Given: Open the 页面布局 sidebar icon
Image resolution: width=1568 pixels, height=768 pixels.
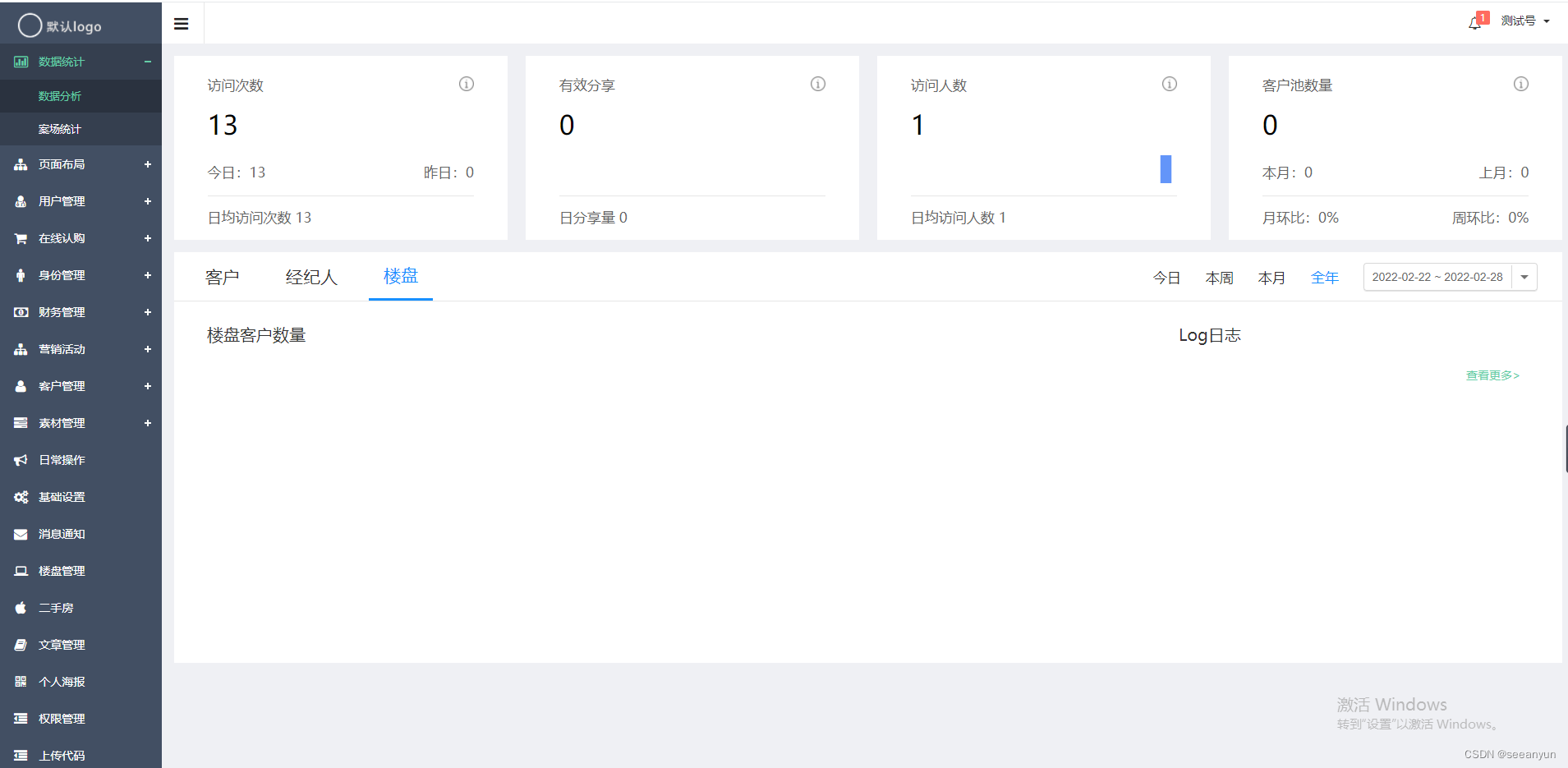Looking at the screenshot, I should [x=21, y=164].
